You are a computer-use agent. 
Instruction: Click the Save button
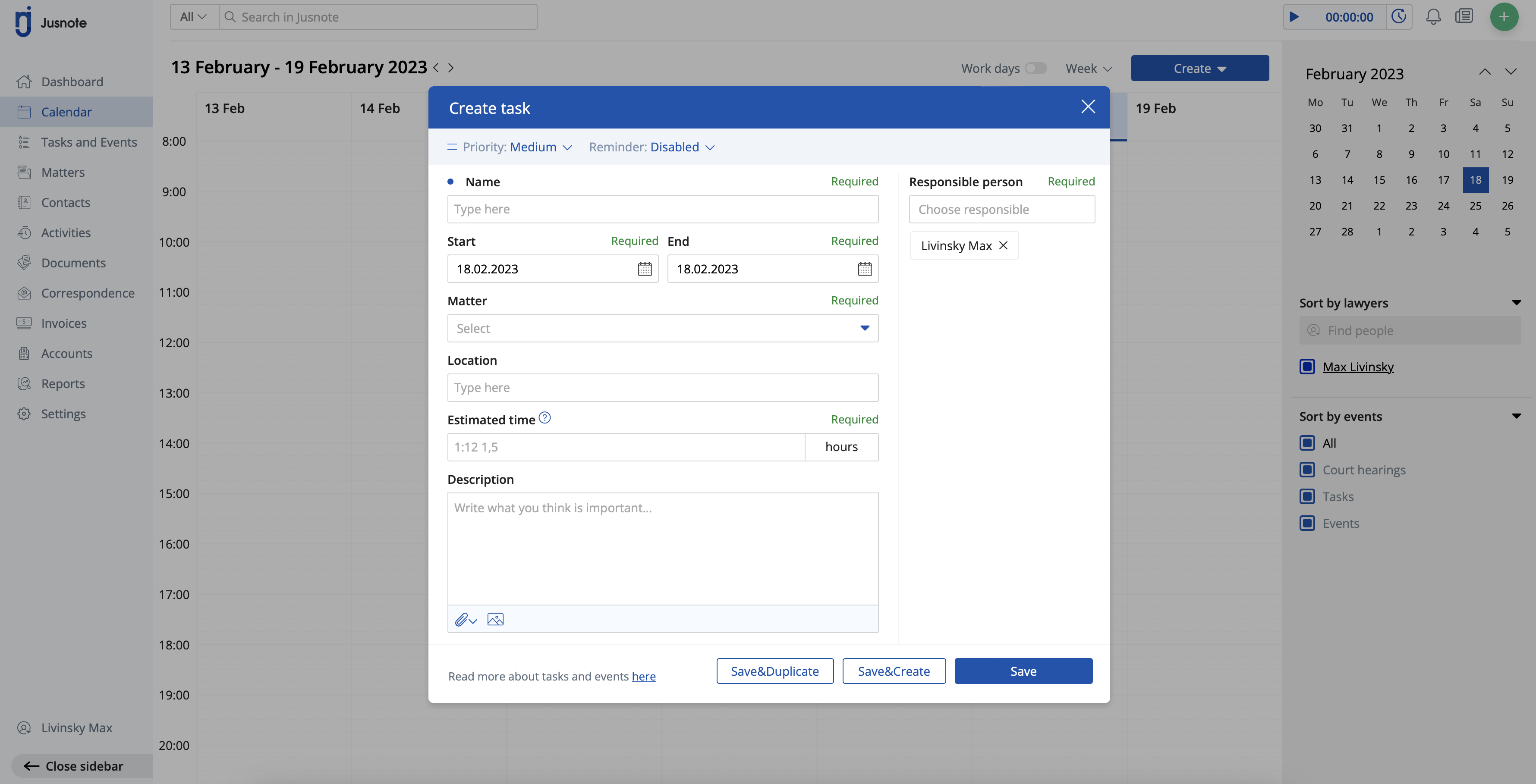tap(1023, 671)
